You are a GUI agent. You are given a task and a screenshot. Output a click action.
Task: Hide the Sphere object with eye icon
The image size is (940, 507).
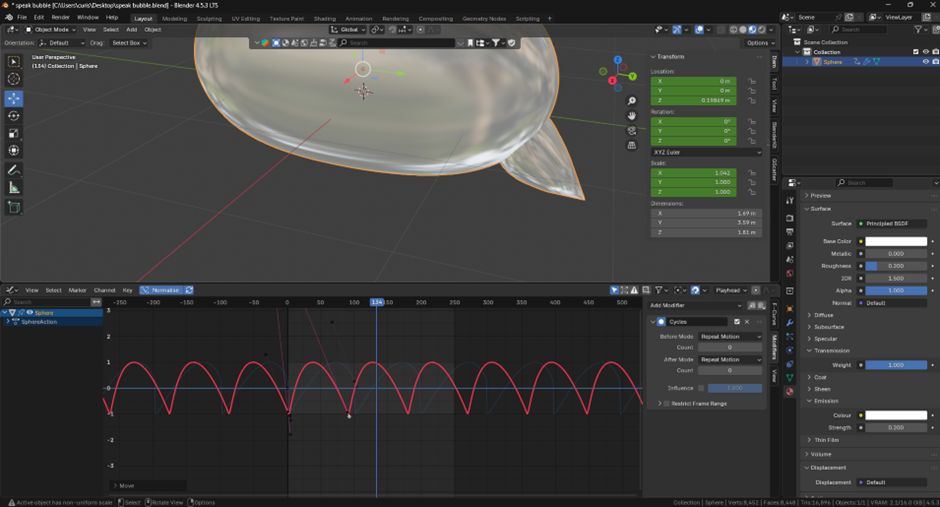[925, 62]
